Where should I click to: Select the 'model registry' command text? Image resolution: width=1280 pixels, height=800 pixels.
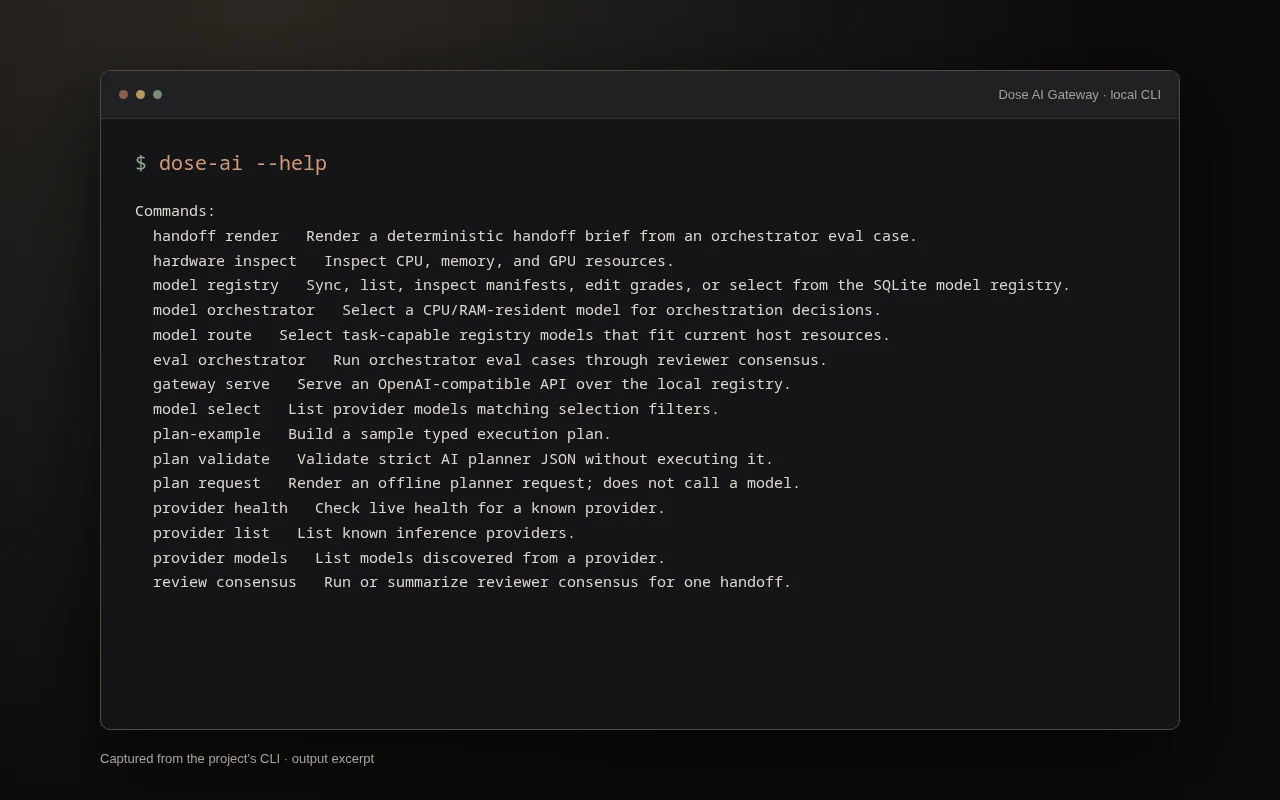tap(216, 285)
